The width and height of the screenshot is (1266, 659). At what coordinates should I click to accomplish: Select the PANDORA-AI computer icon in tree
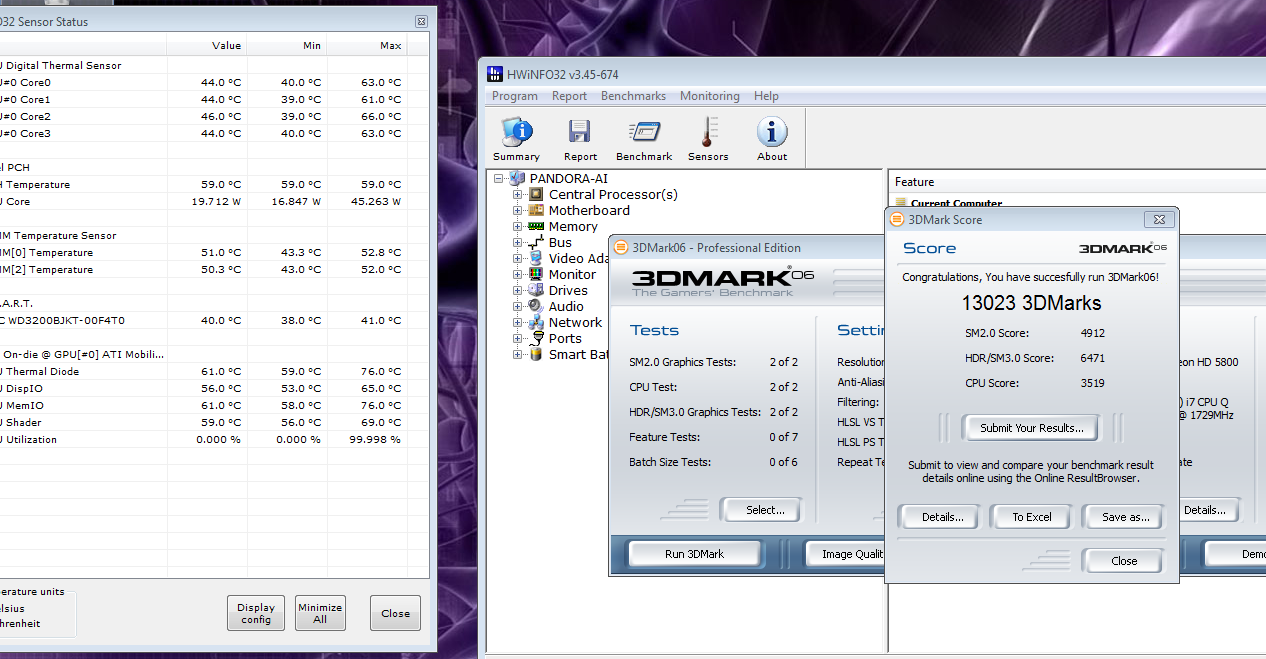pos(517,178)
